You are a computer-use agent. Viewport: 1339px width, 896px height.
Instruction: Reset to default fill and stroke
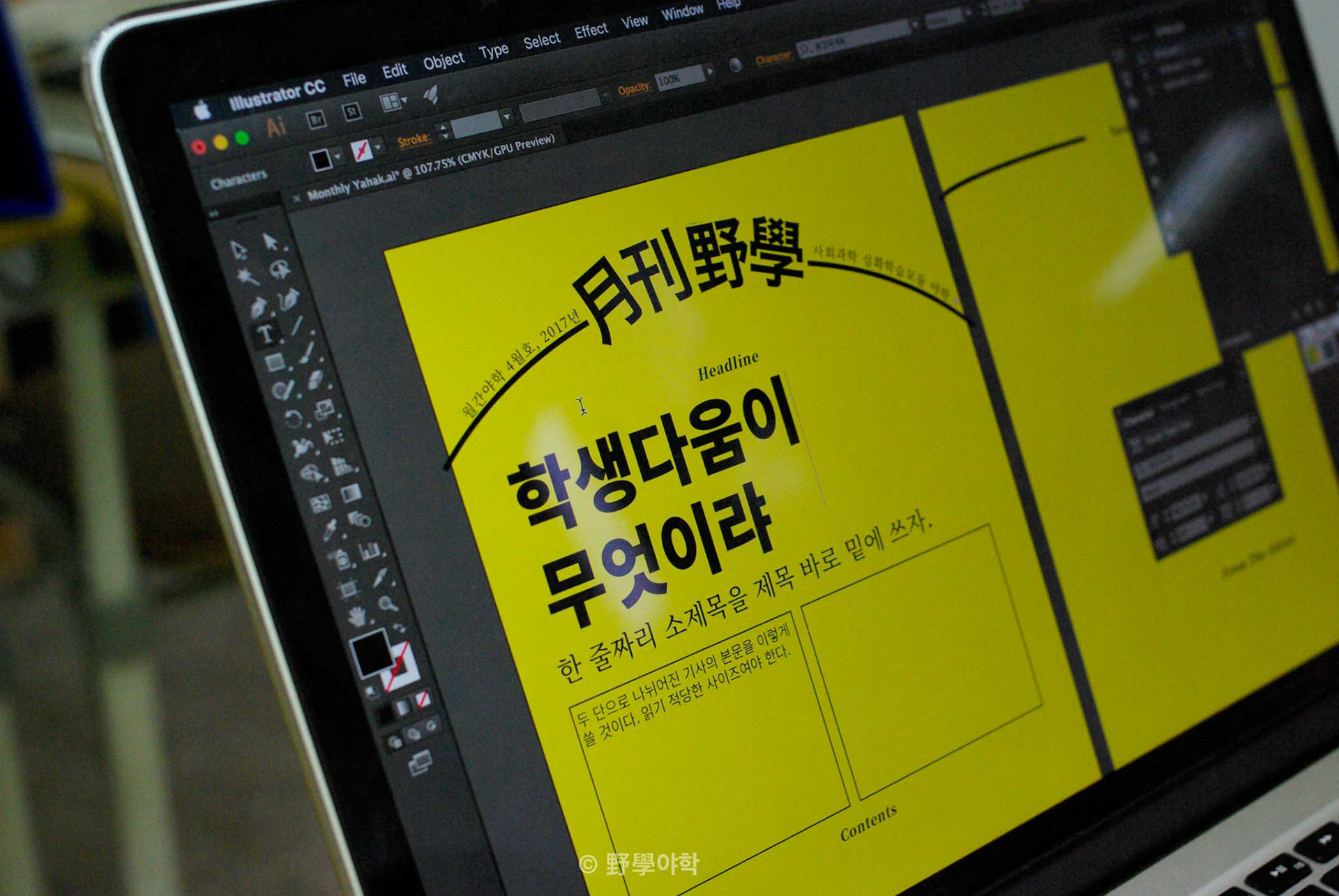(373, 691)
